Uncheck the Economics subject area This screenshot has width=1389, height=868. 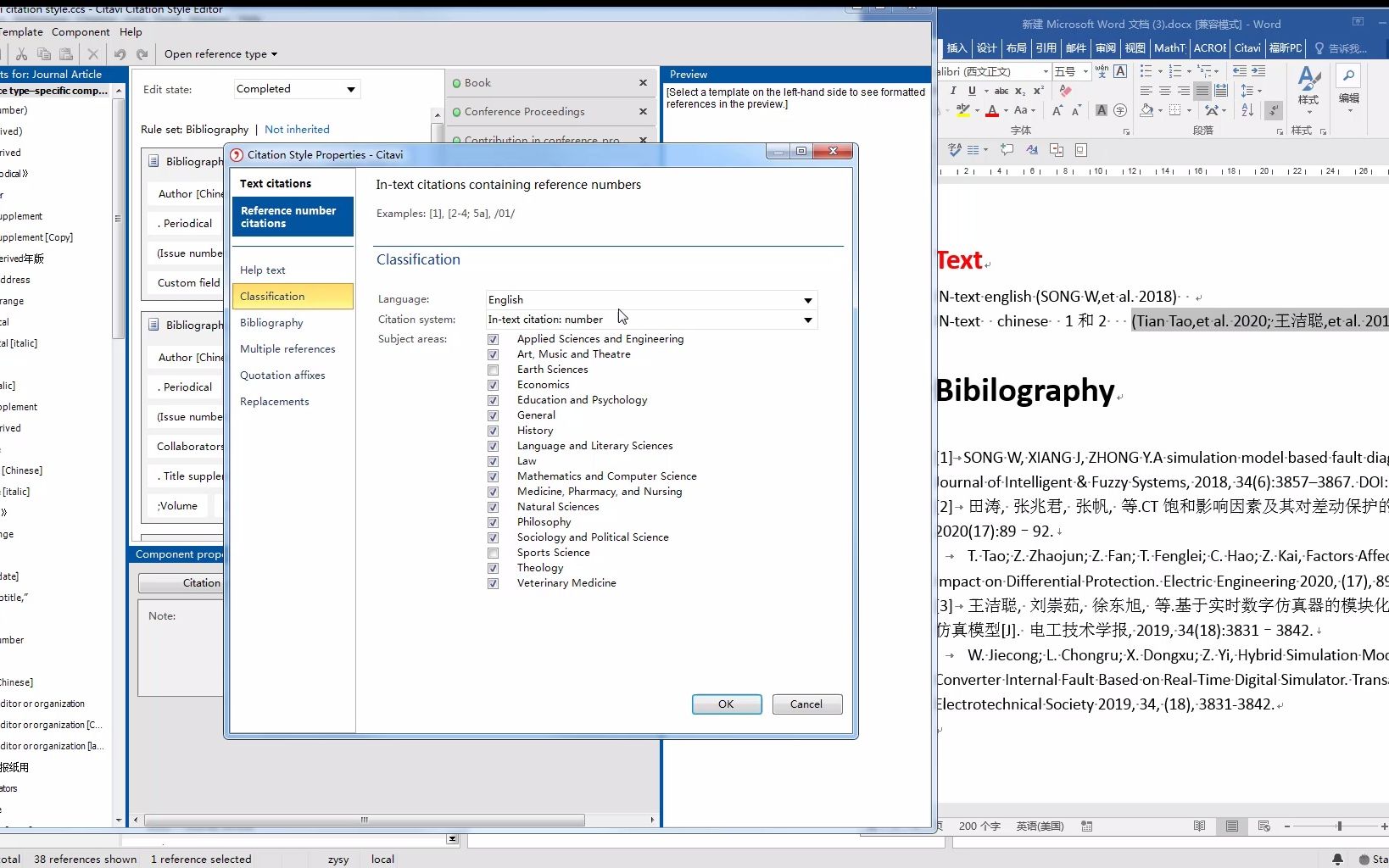tap(493, 385)
